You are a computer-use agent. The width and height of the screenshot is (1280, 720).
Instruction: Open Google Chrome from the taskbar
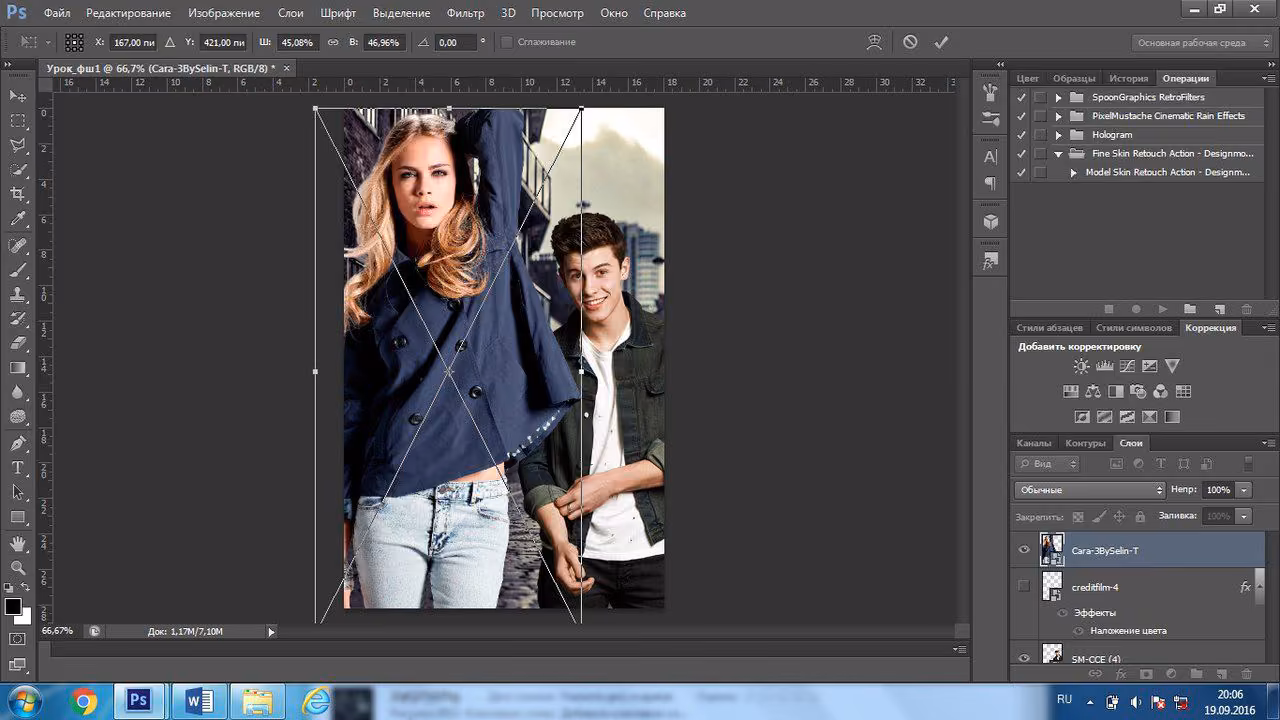(84, 701)
